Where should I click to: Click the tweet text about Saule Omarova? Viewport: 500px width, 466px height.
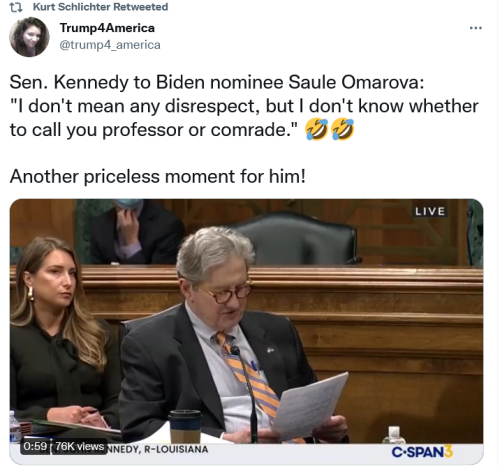pyautogui.click(x=244, y=106)
